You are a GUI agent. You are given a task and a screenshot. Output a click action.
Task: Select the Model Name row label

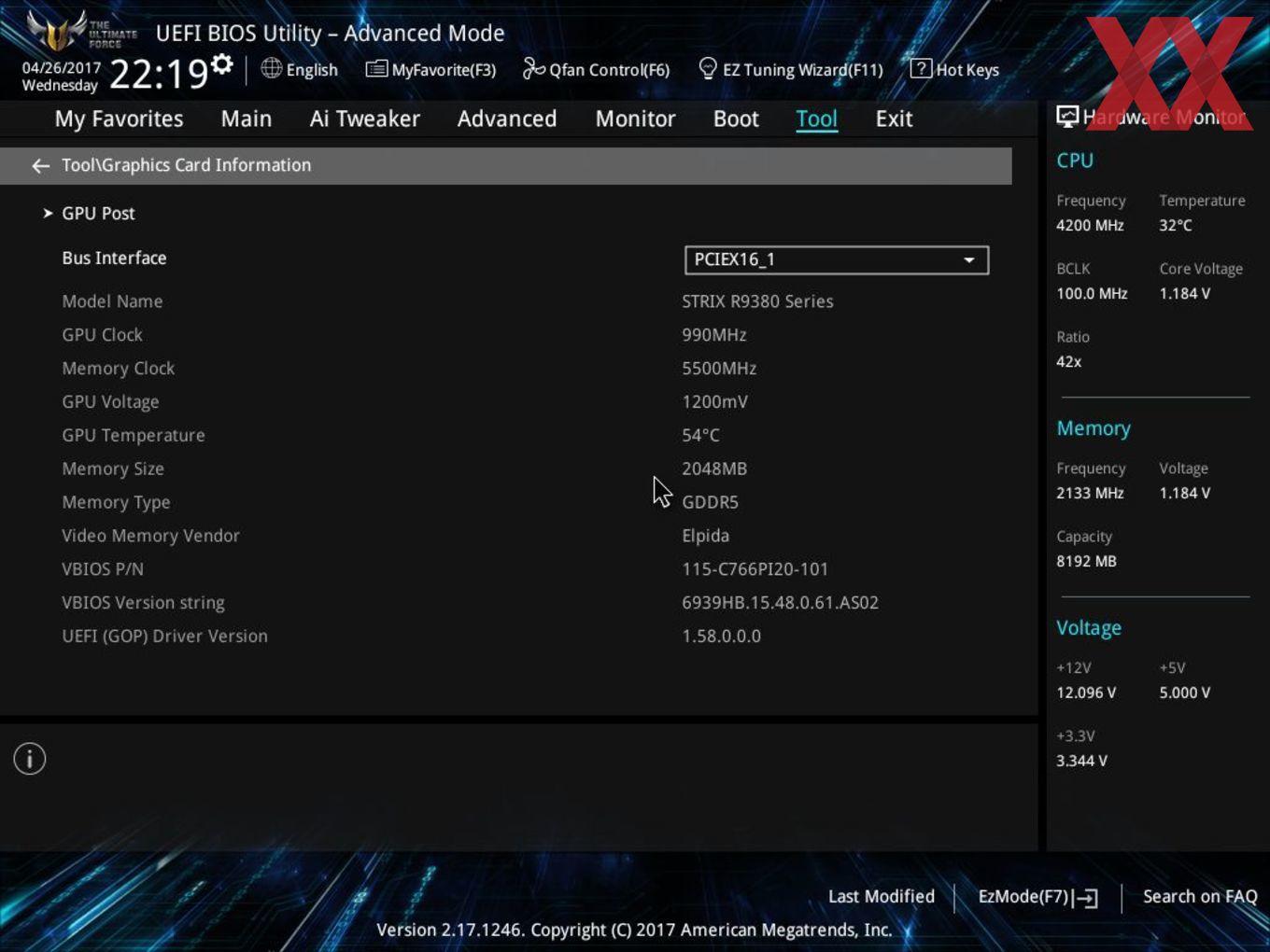tap(112, 301)
